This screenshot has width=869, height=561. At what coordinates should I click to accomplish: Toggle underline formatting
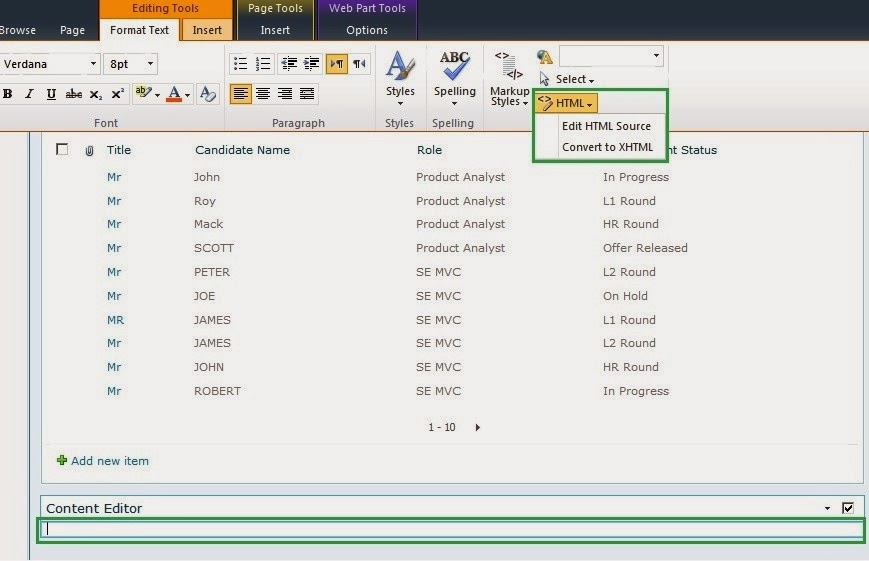click(51, 94)
